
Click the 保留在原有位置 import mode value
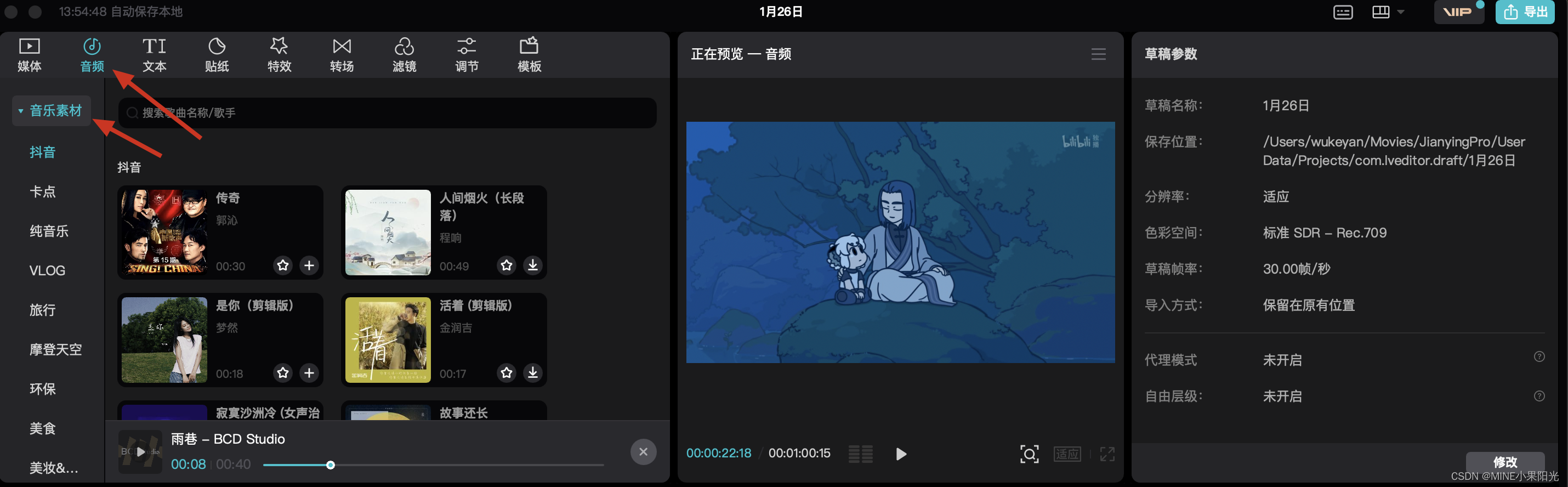1309,305
